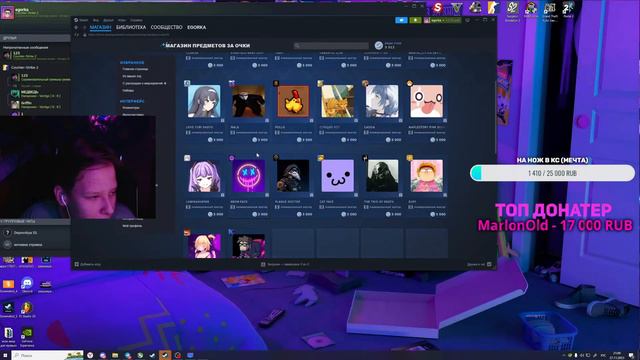The width and height of the screenshot is (640, 360).
Task: Open the Steam menu in the title bar
Action: pyautogui.click(x=83, y=20)
